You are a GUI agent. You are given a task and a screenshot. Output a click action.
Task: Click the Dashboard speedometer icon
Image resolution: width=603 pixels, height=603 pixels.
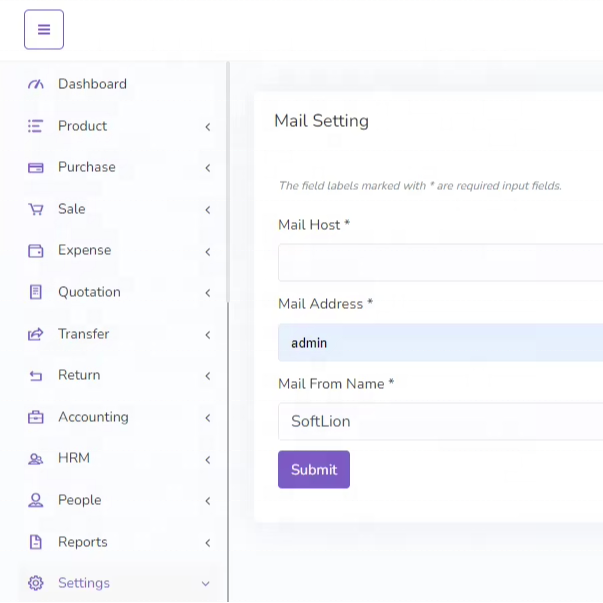(36, 84)
